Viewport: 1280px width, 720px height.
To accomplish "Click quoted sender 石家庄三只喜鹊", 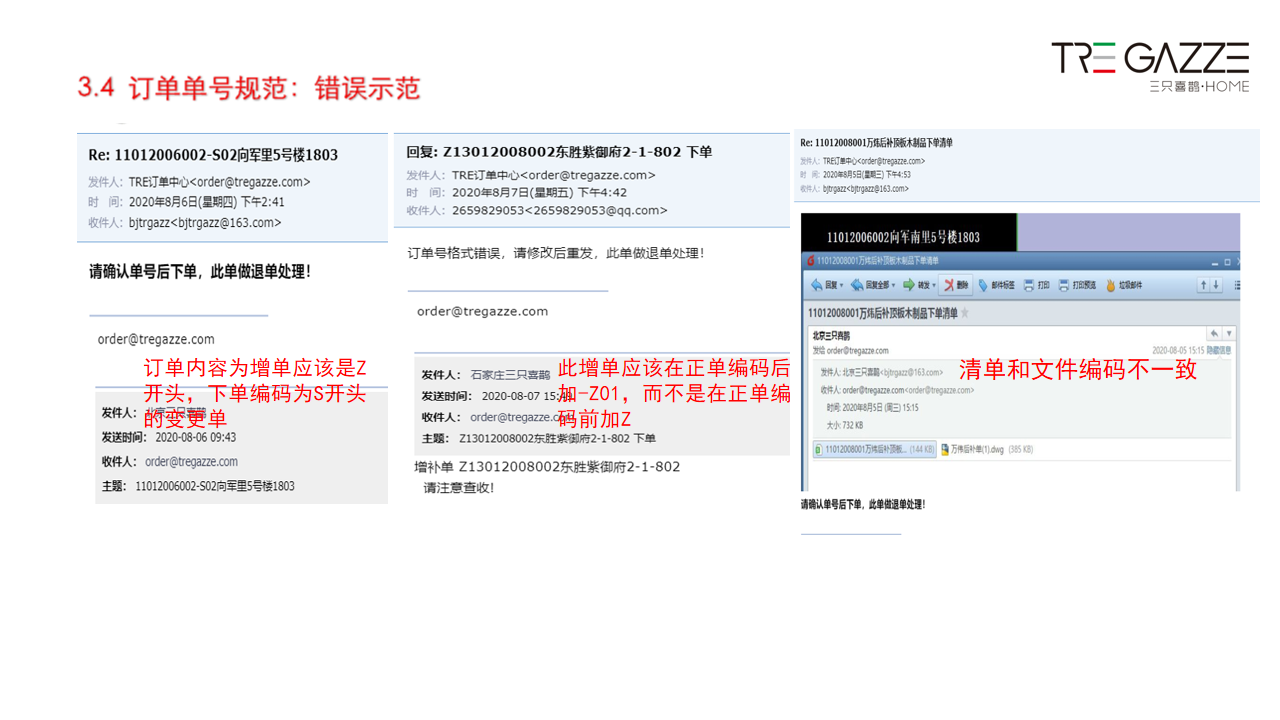I will click(510, 375).
